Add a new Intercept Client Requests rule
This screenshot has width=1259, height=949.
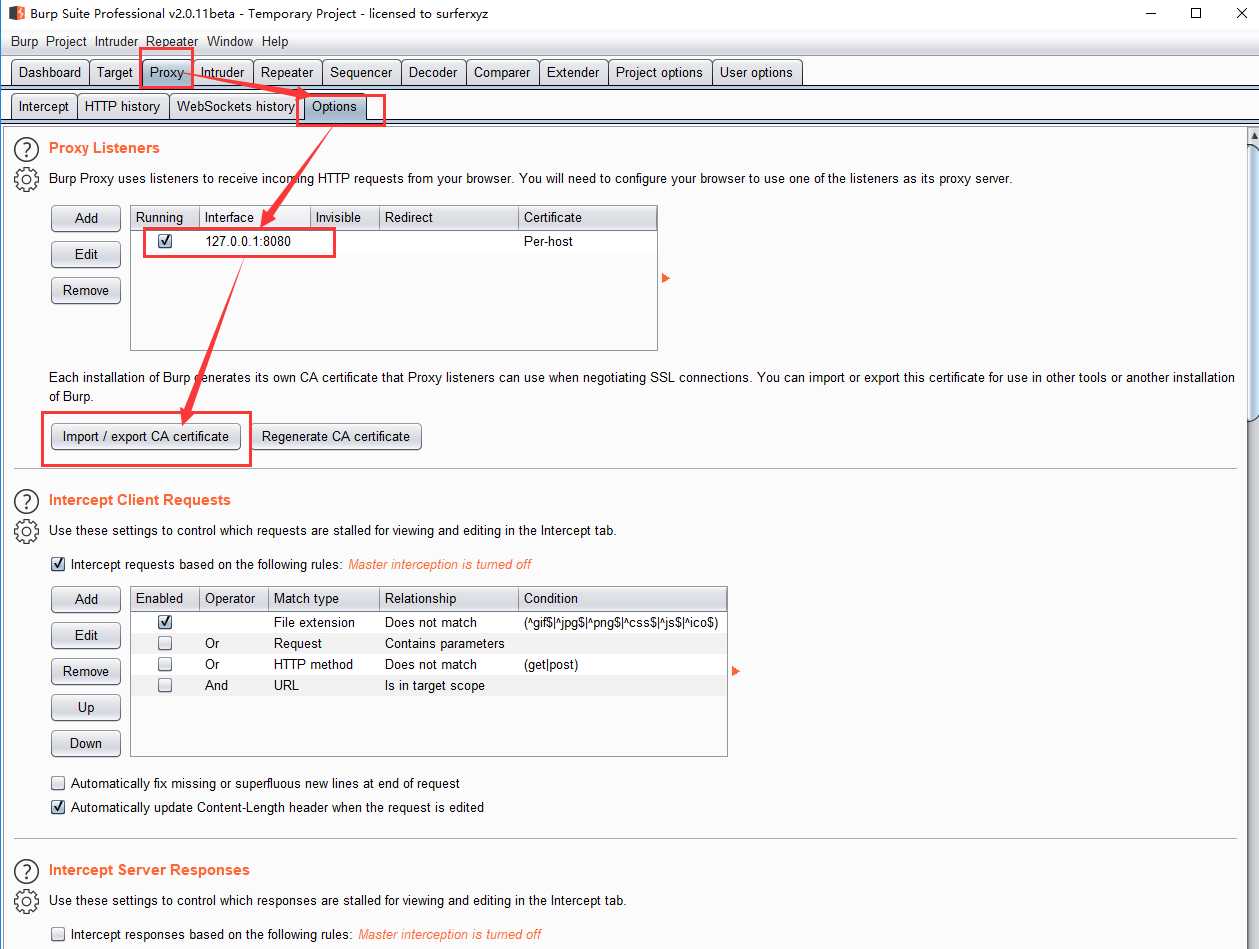[86, 599]
